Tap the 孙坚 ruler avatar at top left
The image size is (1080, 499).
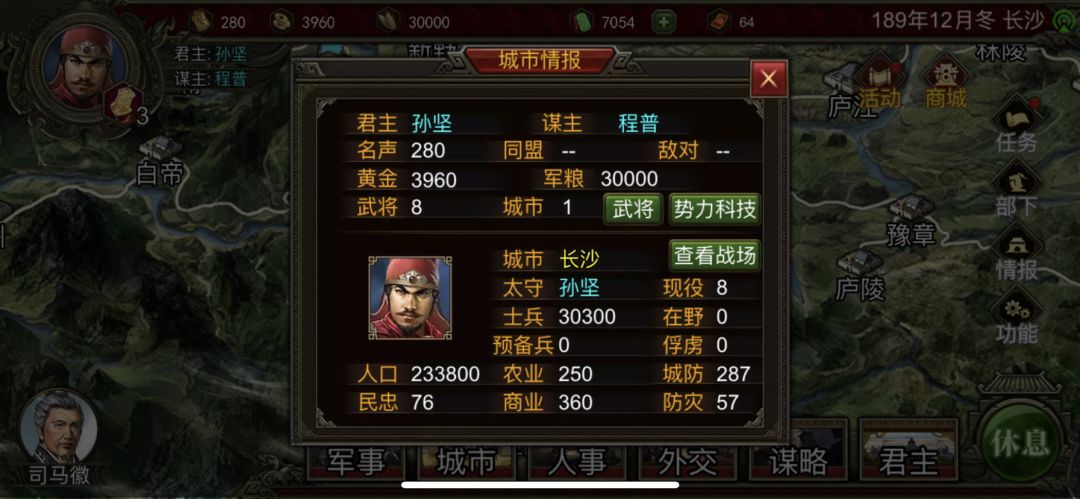[86, 65]
